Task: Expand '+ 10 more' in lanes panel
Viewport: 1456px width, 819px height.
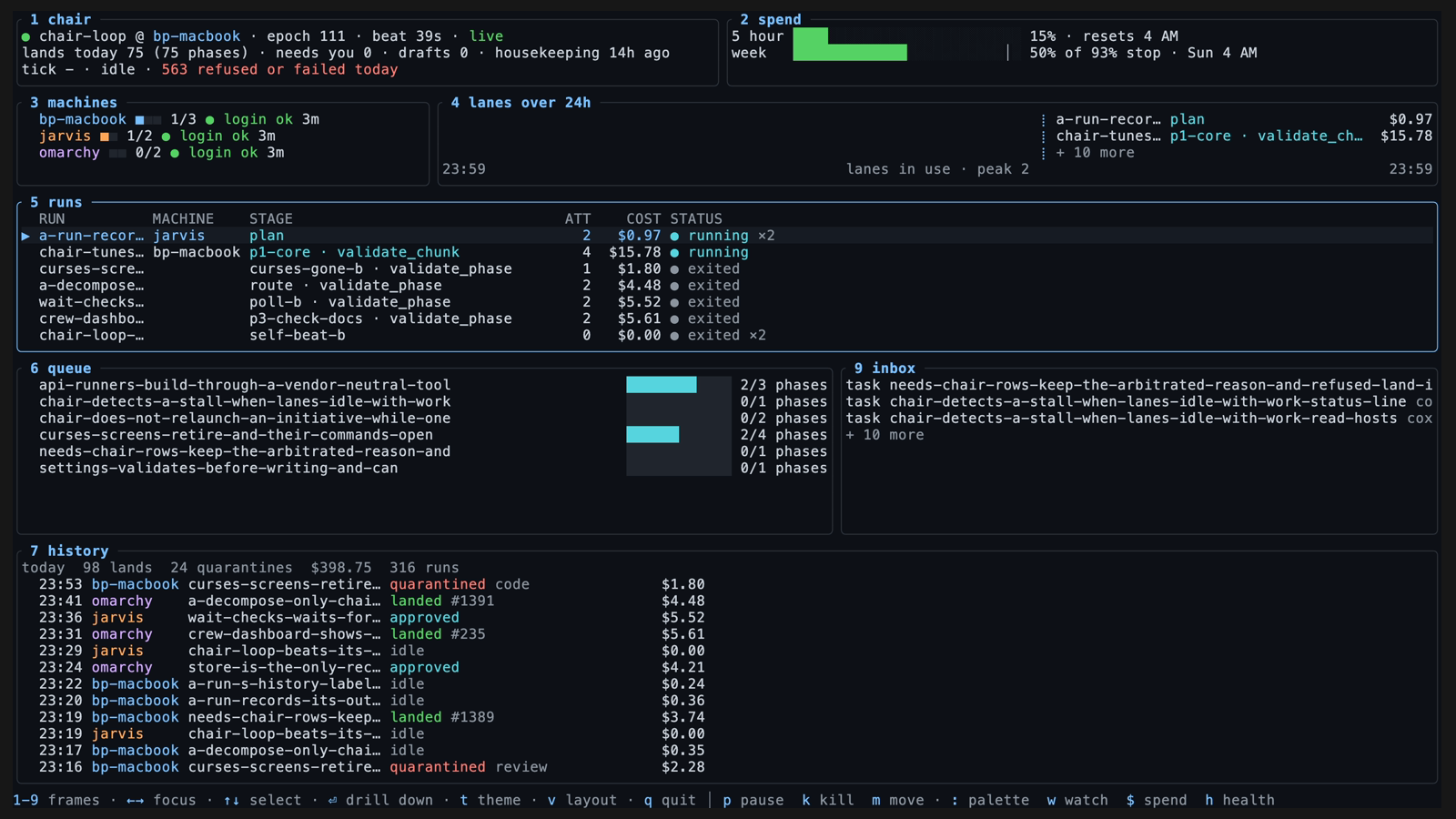Action: 1095,153
